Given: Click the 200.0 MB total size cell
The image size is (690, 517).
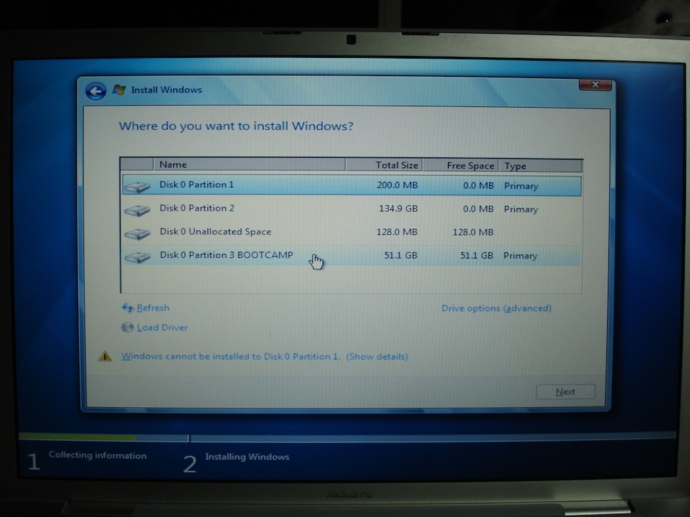Looking at the screenshot, I should click(x=397, y=185).
